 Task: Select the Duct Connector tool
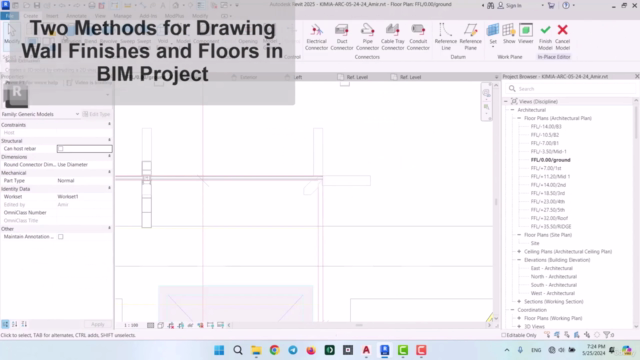[342, 37]
